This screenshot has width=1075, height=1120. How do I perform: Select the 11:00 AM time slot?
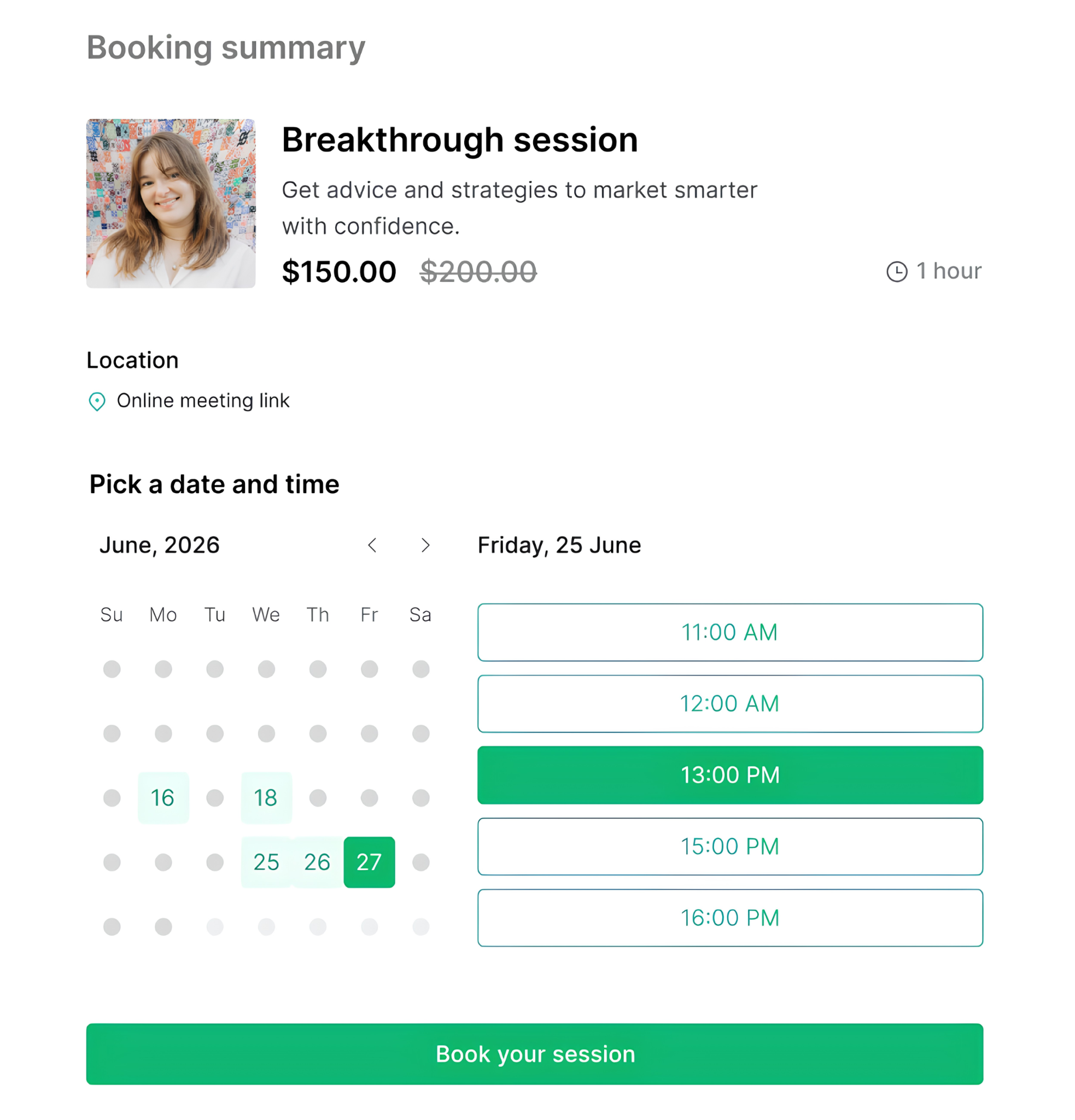pos(731,633)
